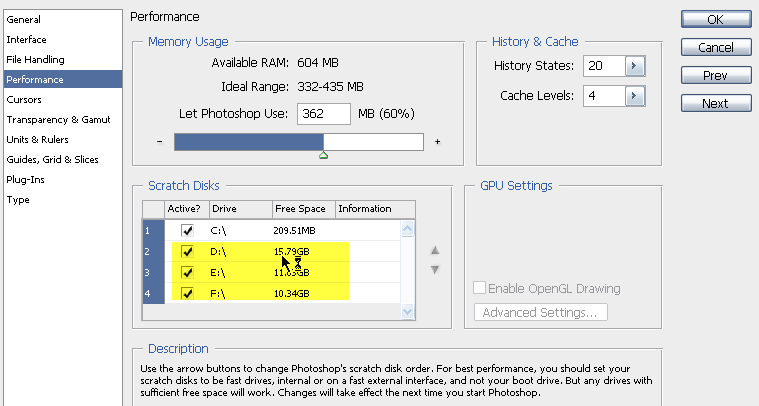Click the Information column header
Viewport: 759px width, 406px height.
375,209
